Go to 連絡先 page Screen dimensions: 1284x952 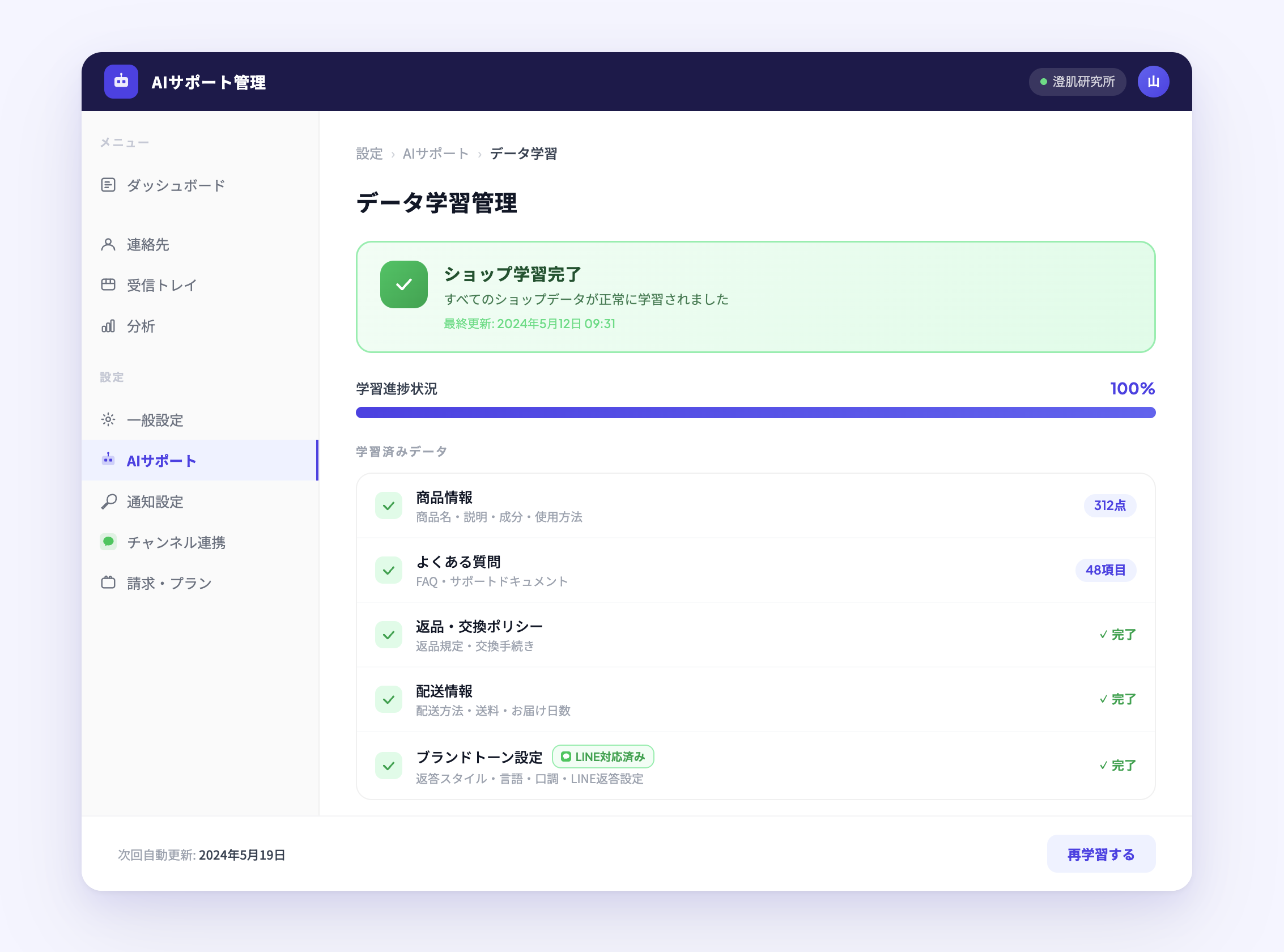(x=200, y=245)
